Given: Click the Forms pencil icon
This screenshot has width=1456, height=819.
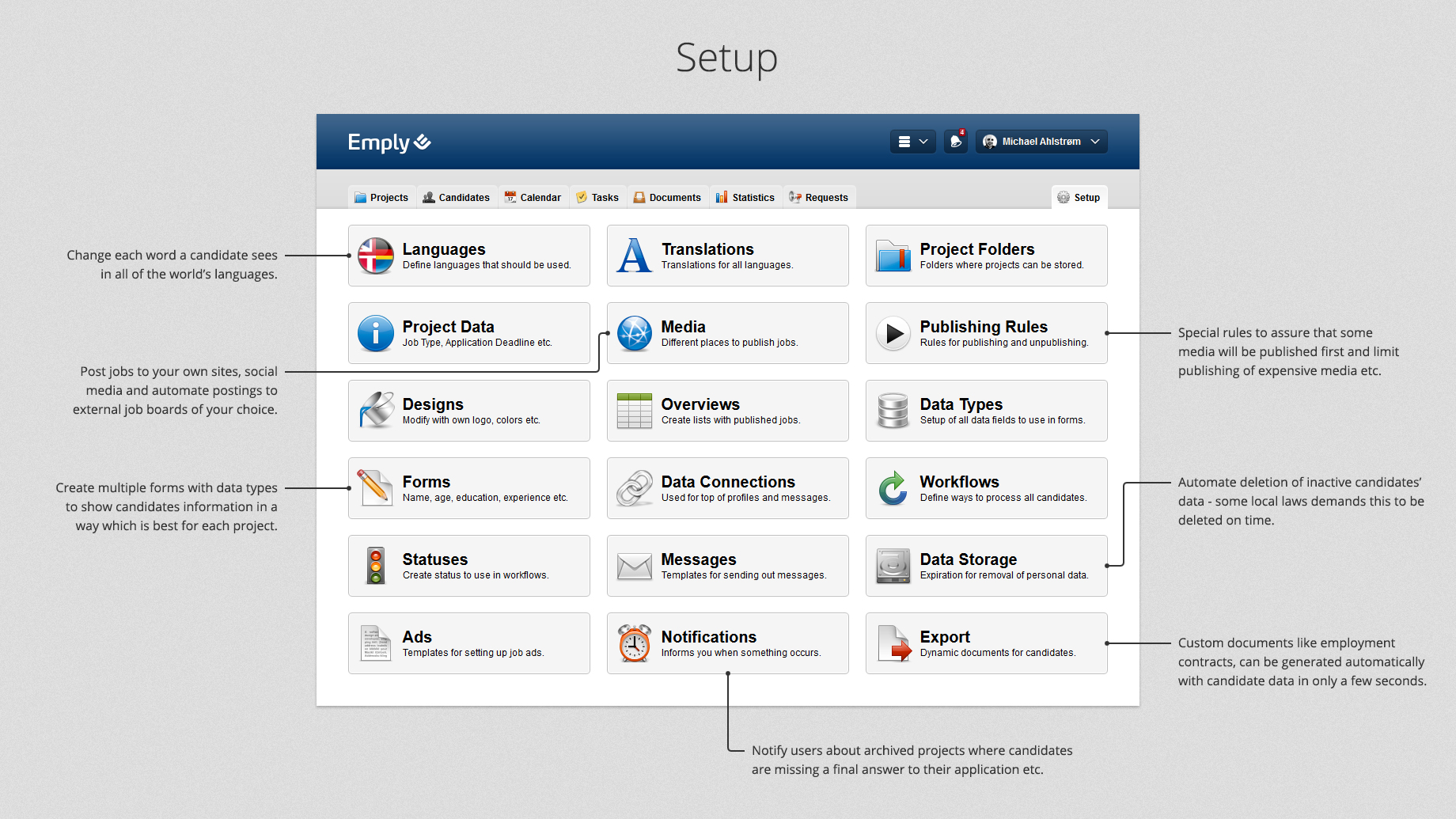Looking at the screenshot, I should pos(375,487).
